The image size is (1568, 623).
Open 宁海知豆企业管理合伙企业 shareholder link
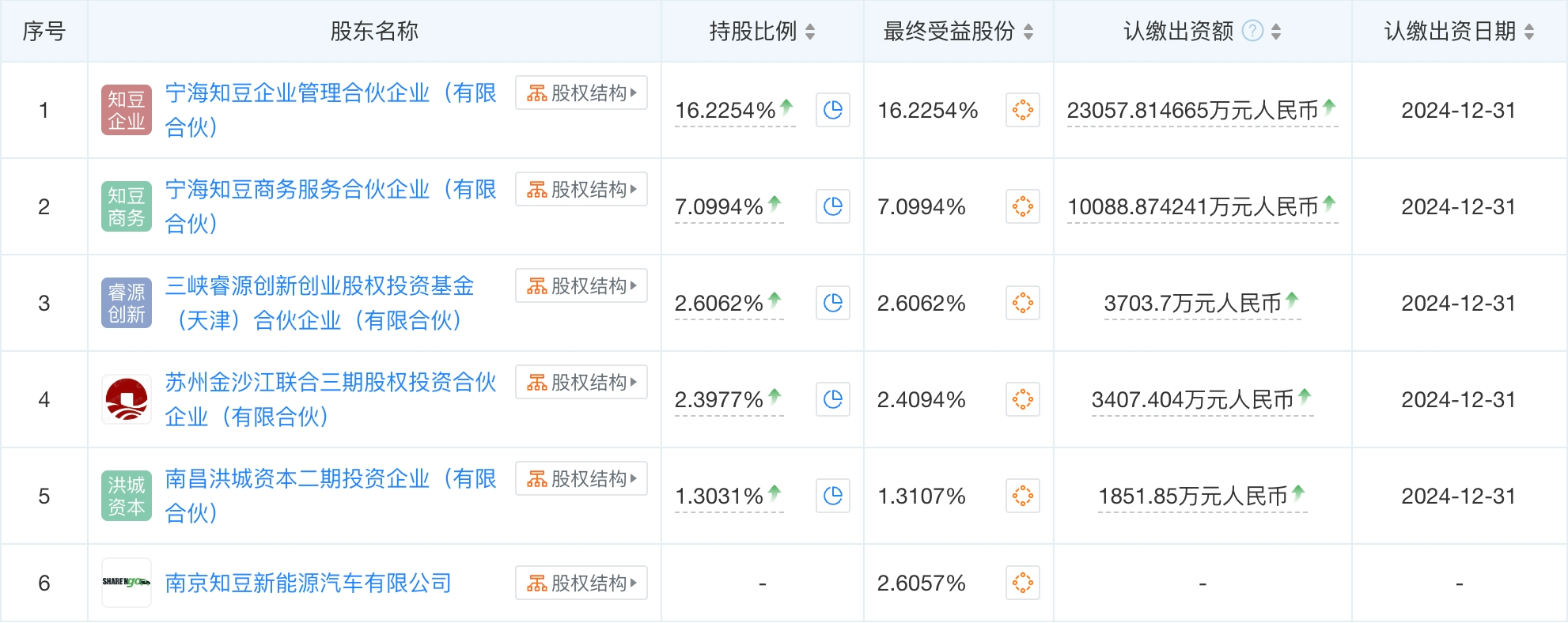(x=331, y=110)
